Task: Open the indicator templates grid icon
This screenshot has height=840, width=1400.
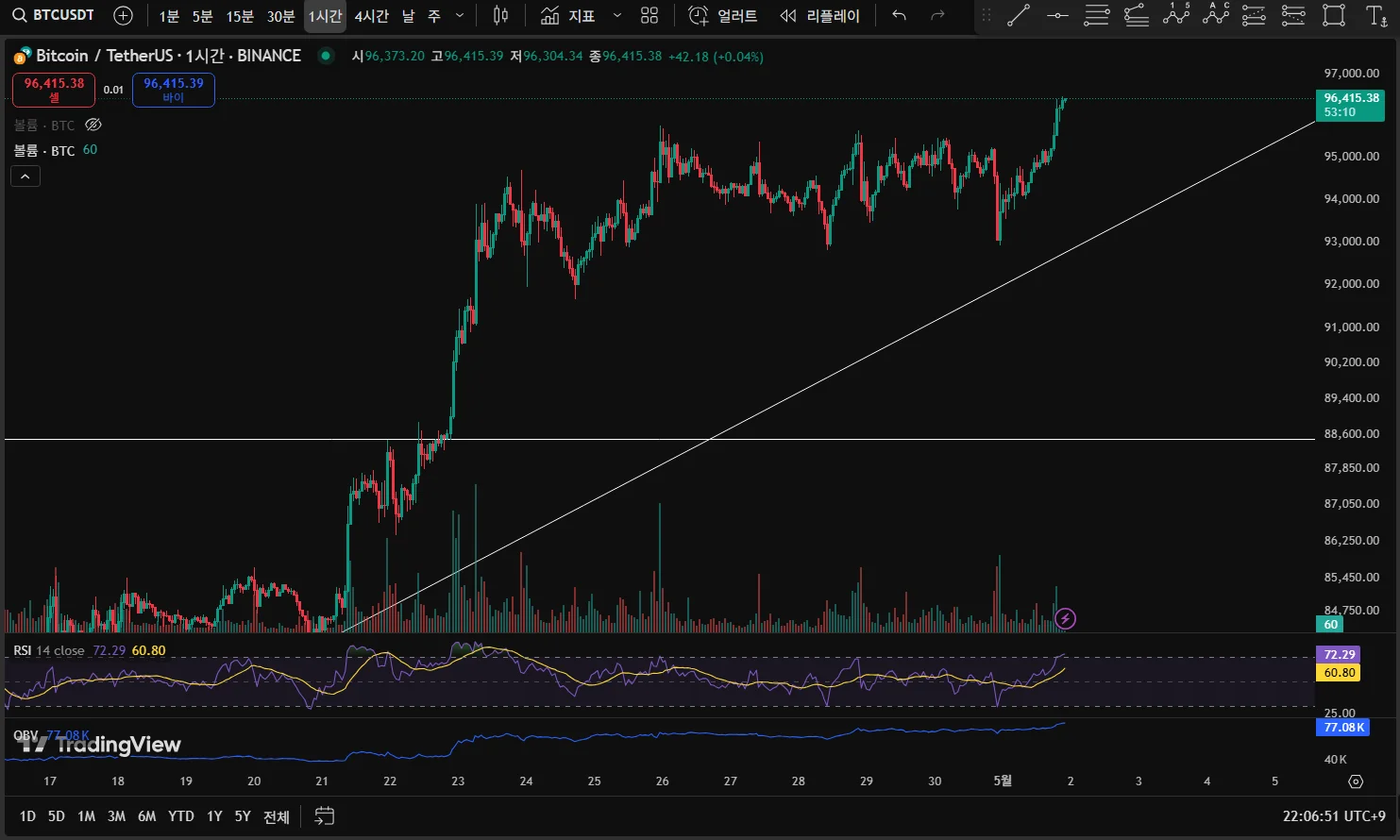Action: (649, 15)
